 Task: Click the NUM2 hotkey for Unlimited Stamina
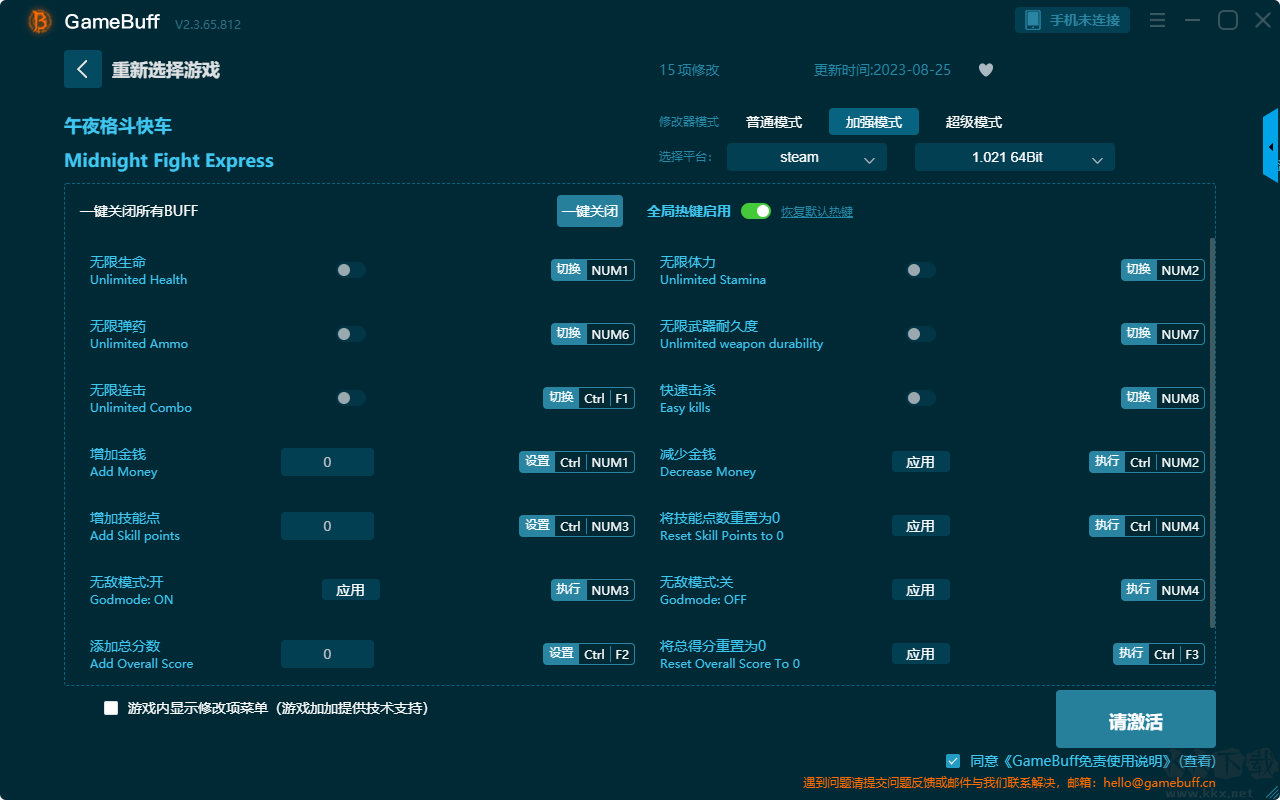pos(1163,270)
